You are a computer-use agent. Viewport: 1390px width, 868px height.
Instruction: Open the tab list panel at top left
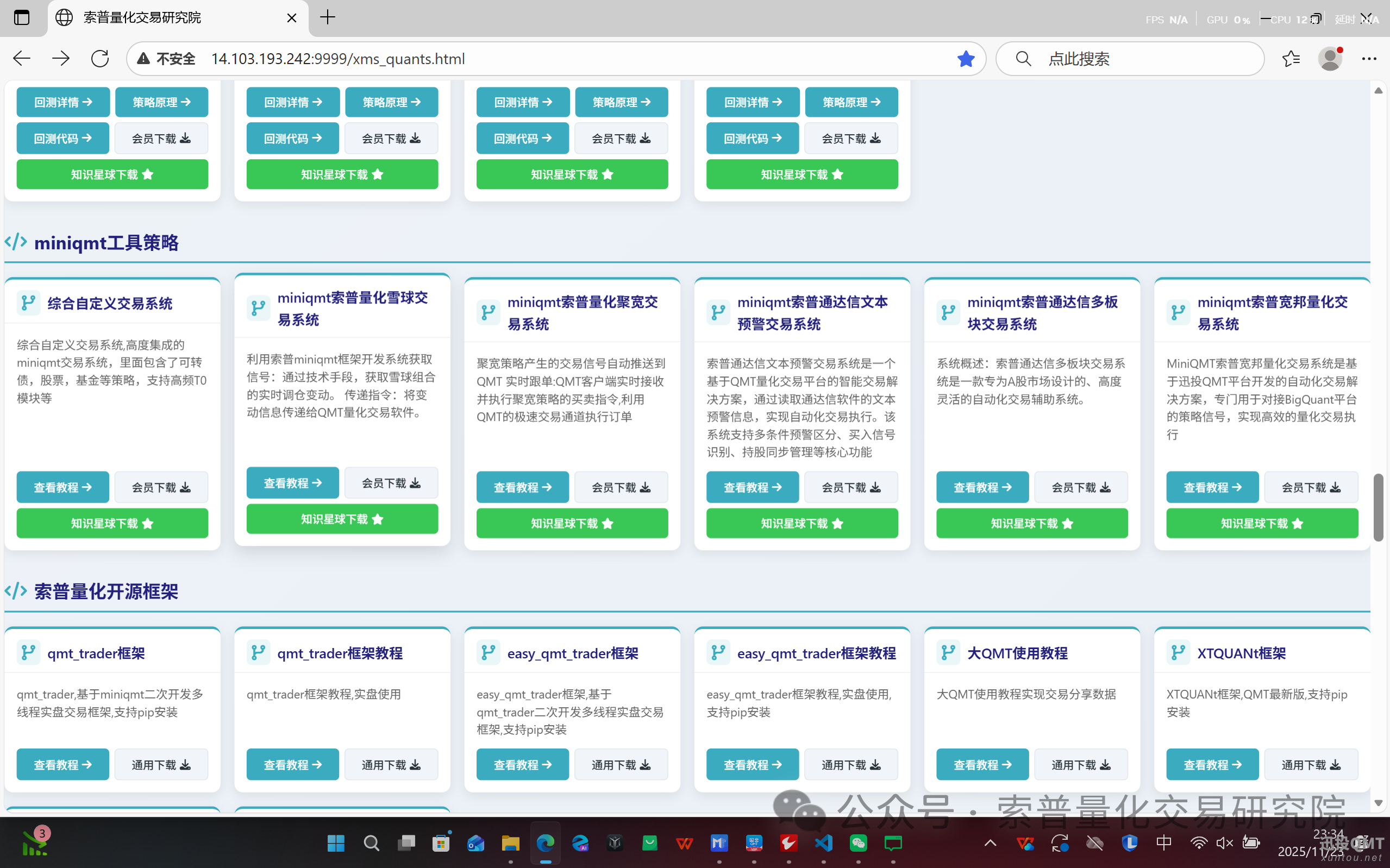21,17
